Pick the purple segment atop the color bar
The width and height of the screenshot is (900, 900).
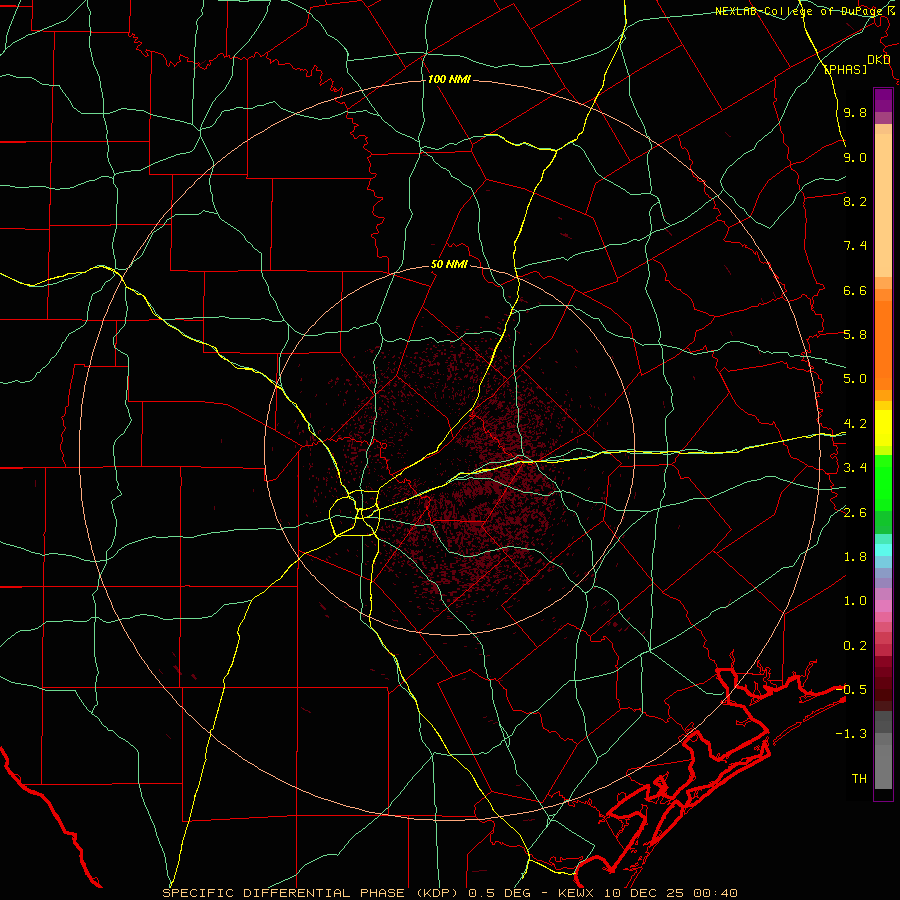pos(883,100)
